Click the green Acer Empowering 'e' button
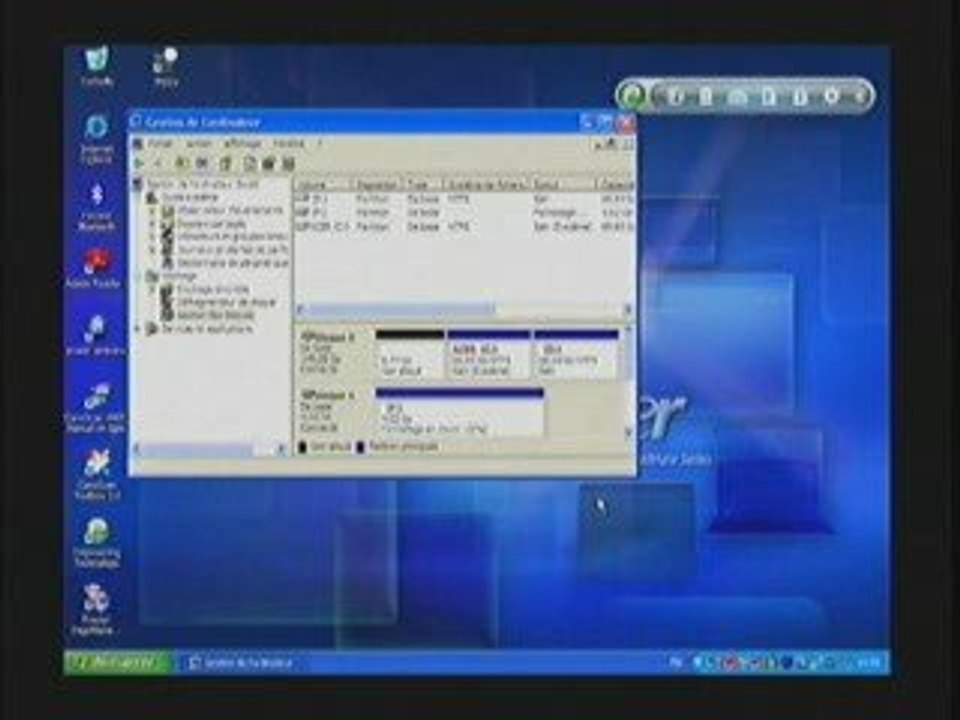 click(x=632, y=96)
